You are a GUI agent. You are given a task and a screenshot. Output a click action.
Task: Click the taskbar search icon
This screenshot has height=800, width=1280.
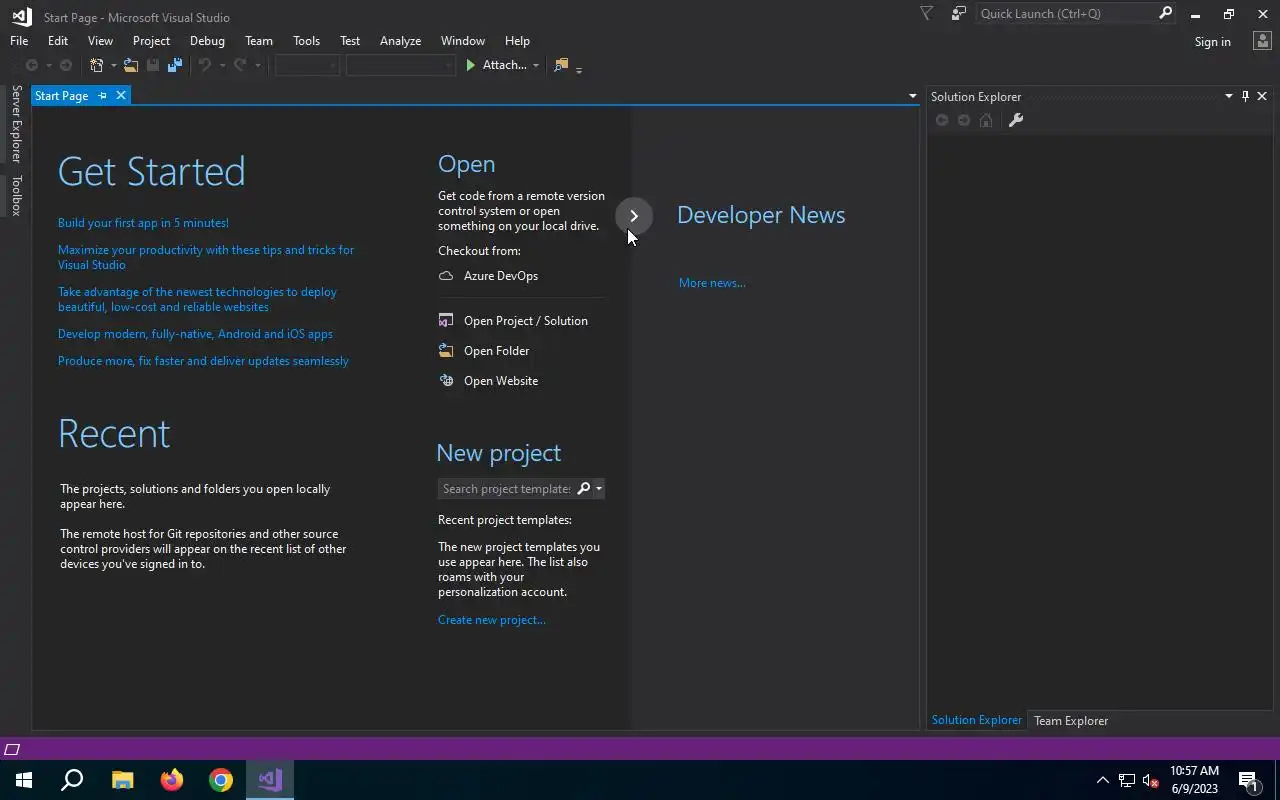[73, 780]
